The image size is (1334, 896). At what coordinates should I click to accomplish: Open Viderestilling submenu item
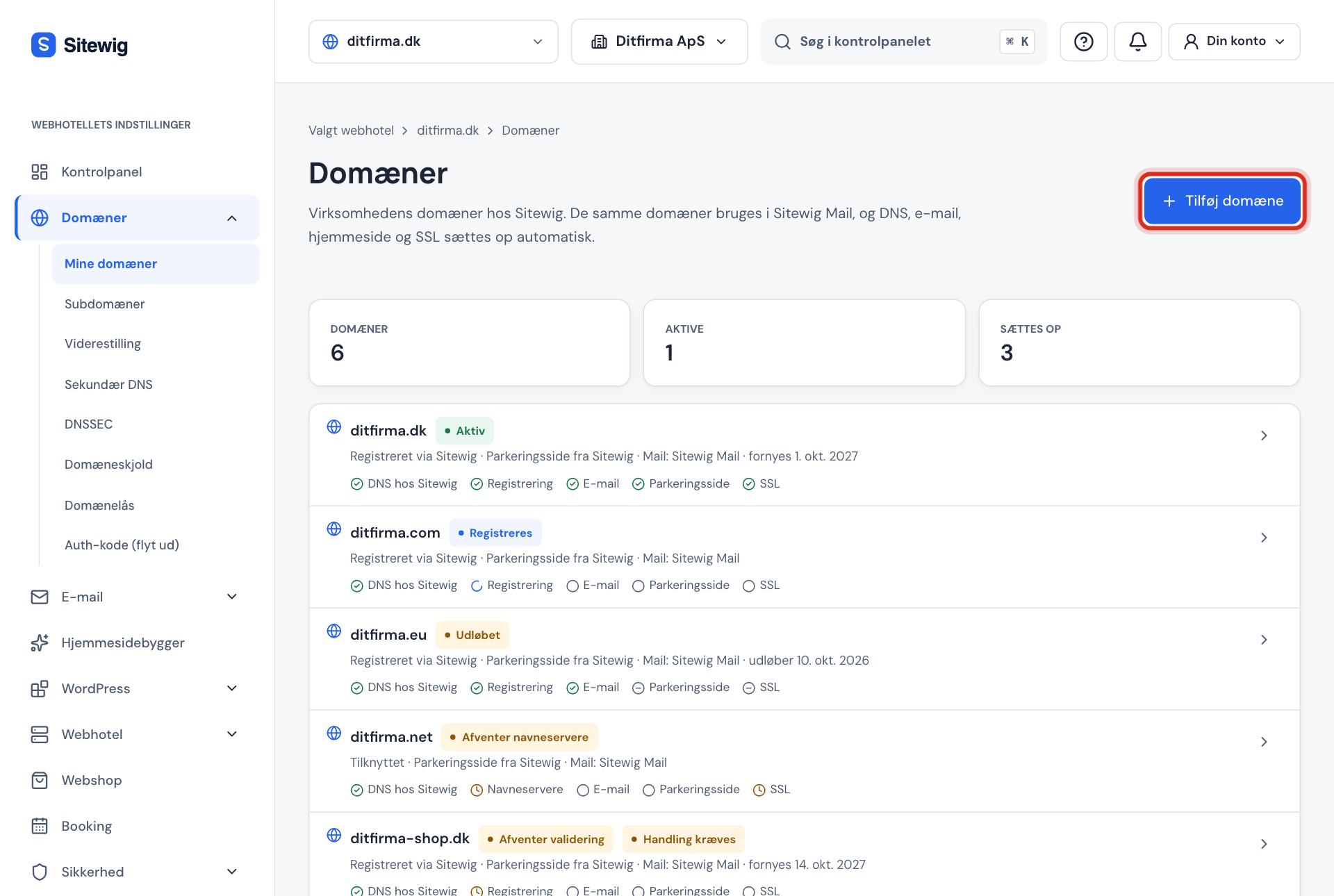pyautogui.click(x=103, y=344)
